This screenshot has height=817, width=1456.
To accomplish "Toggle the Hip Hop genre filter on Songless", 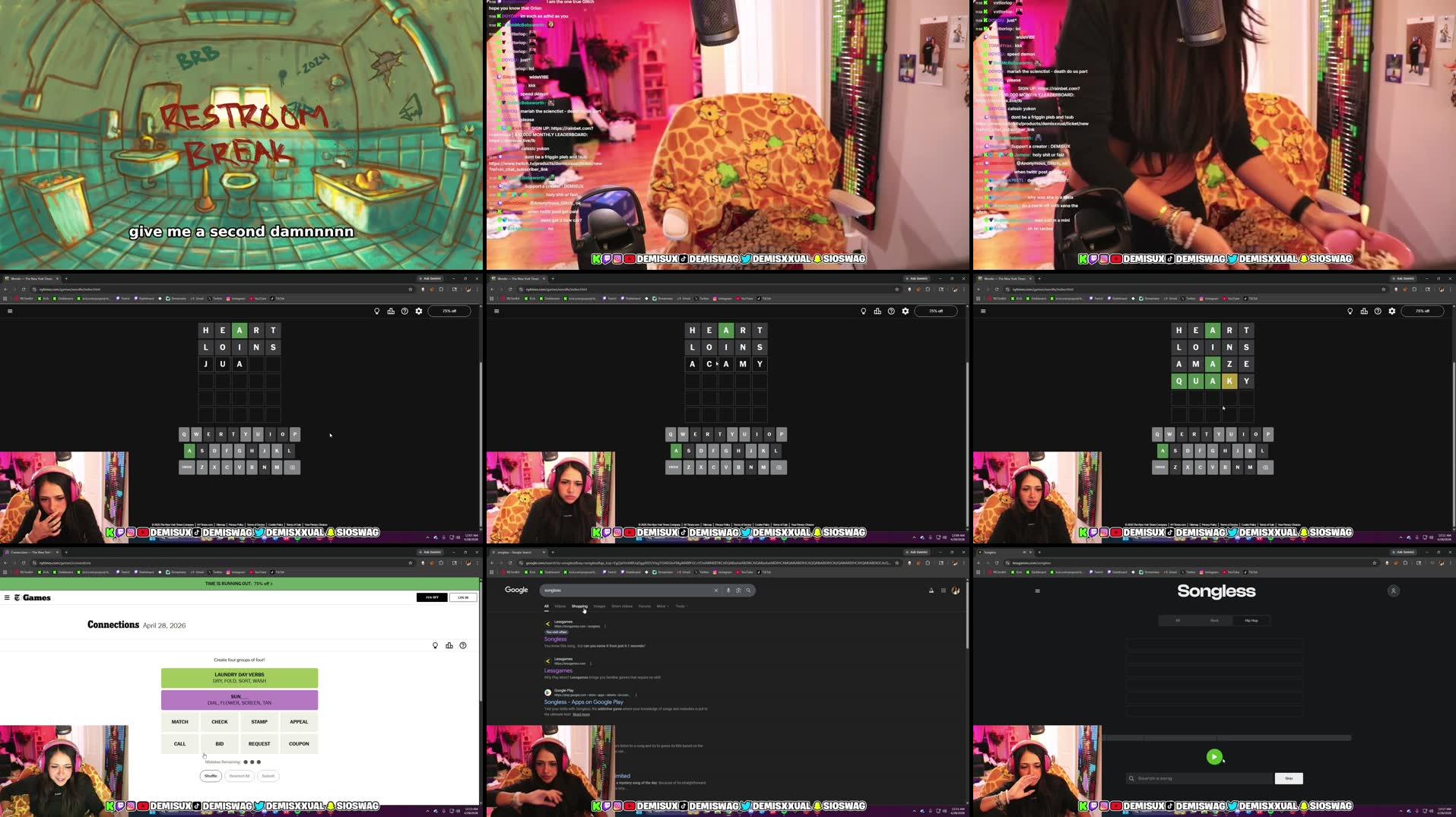I will 1251,620.
